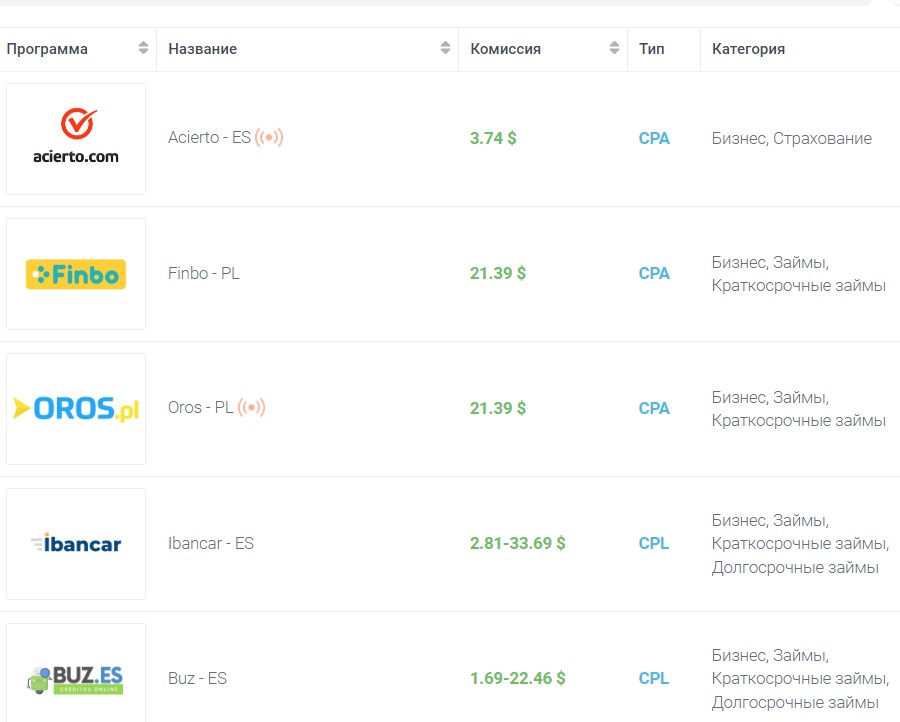Click the Тип column header
This screenshot has width=900, height=722.
click(651, 49)
